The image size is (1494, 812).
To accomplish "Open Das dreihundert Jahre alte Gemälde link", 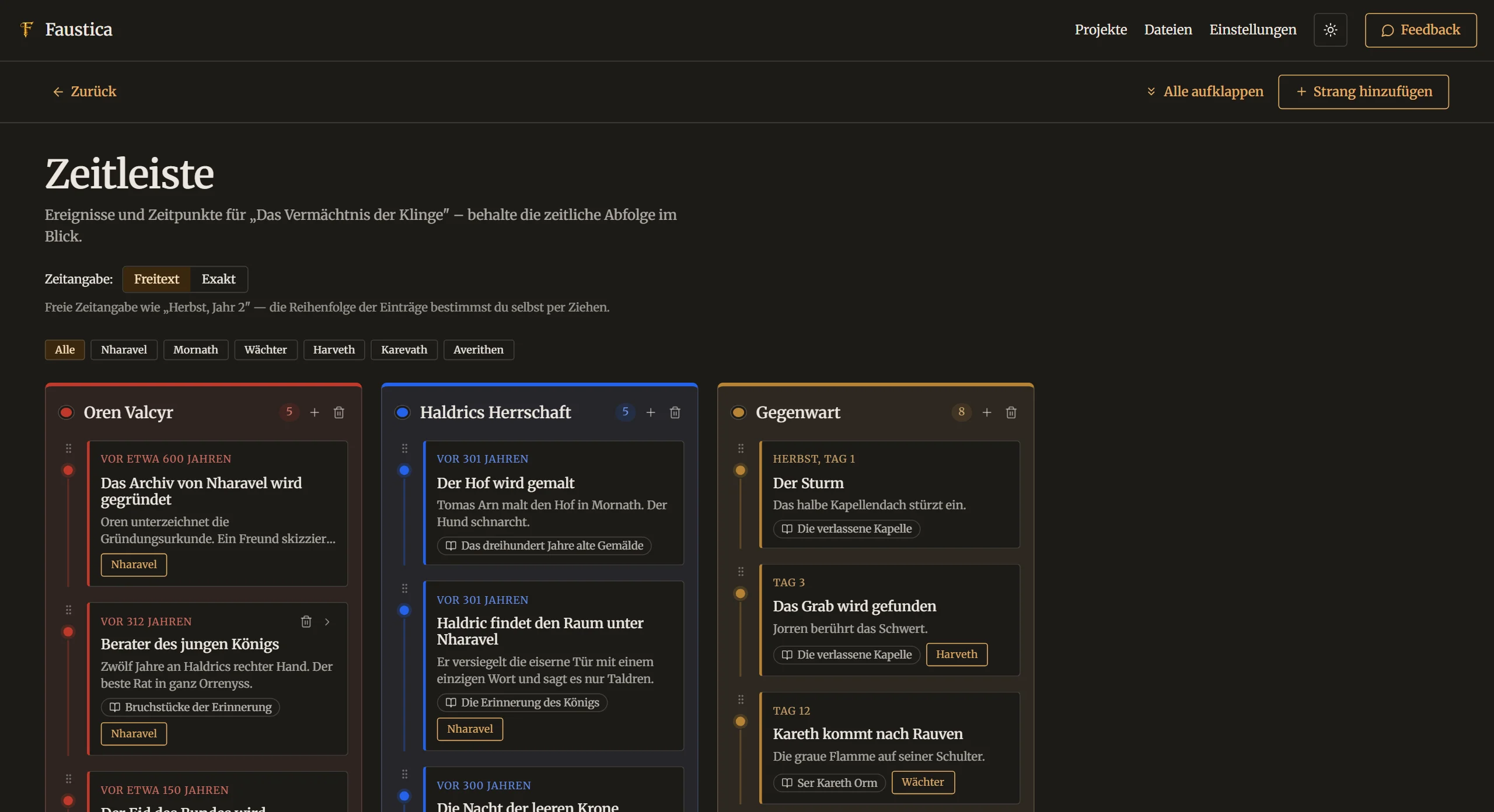I will (544, 545).
